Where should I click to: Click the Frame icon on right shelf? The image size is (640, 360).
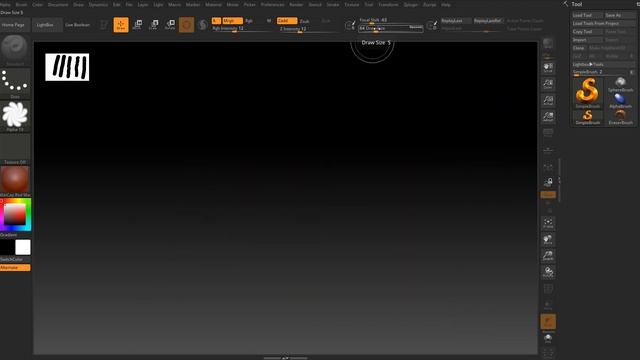548,223
